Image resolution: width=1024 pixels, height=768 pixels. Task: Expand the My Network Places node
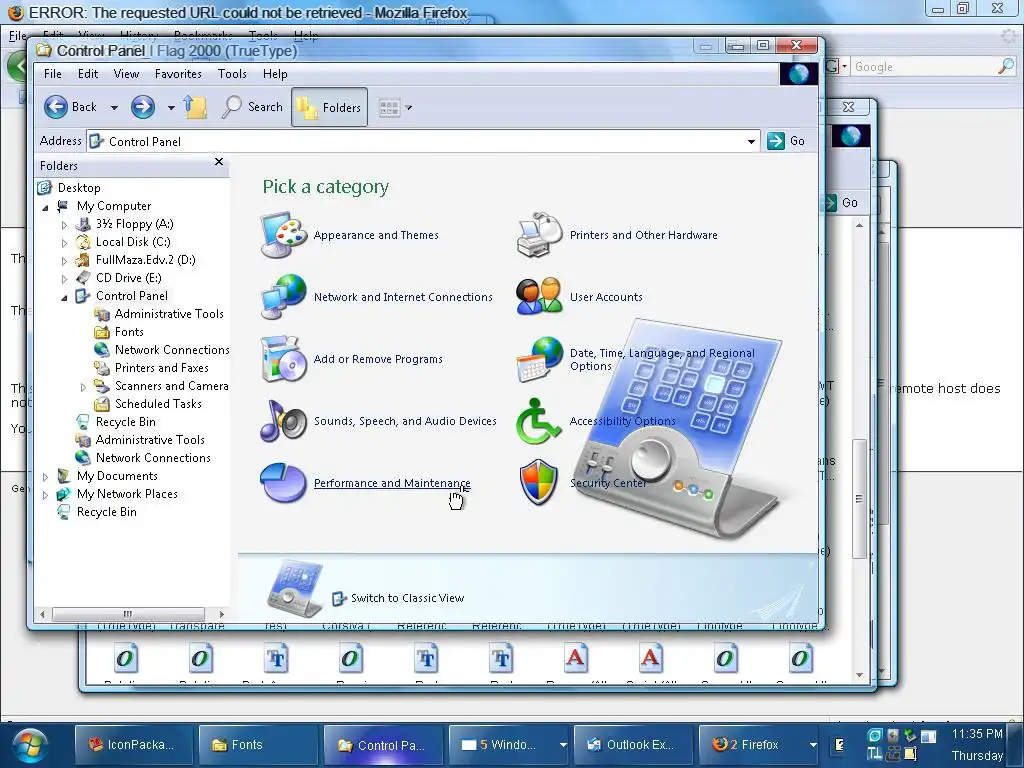point(45,495)
